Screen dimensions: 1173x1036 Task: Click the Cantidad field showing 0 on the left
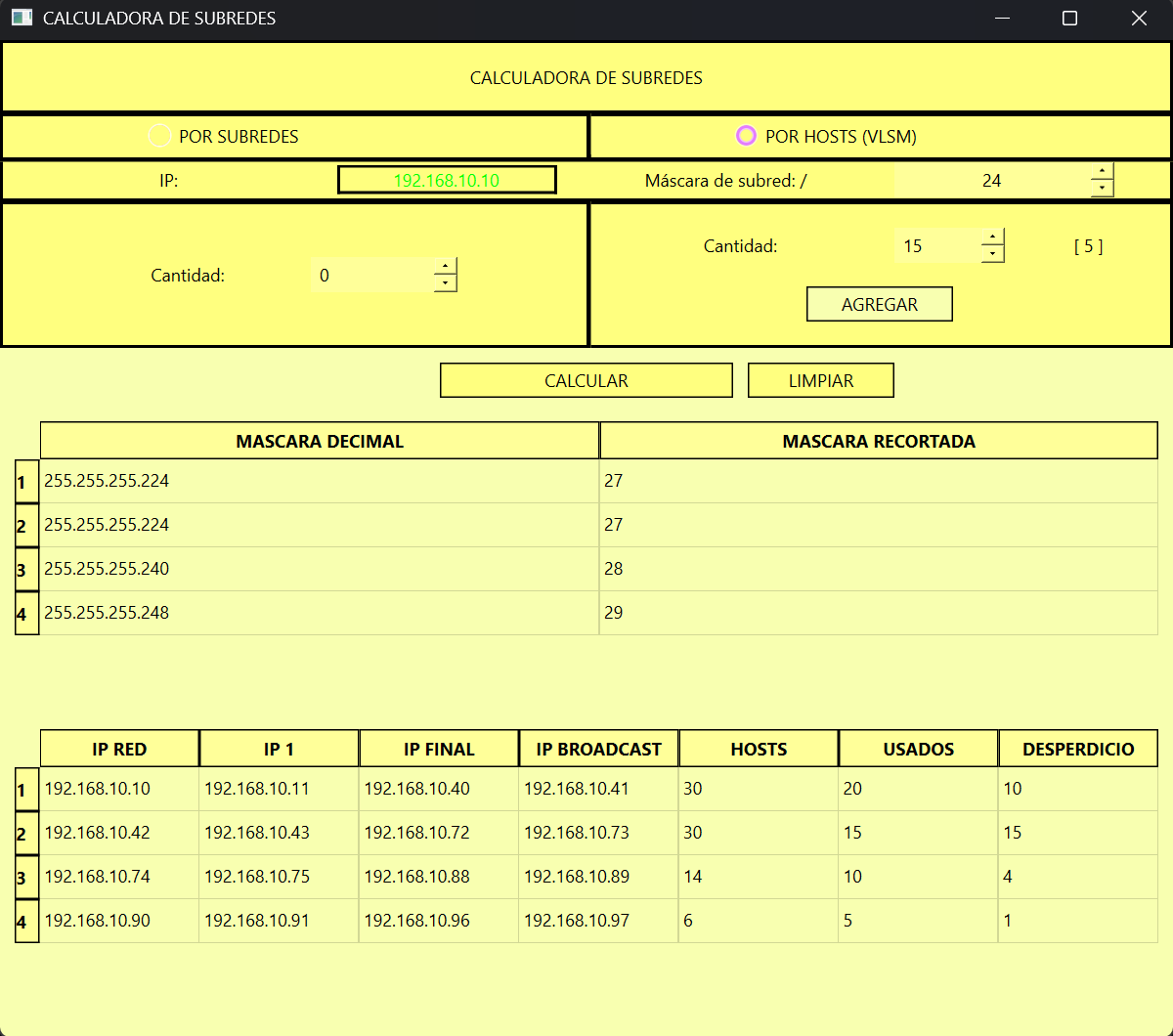click(371, 275)
